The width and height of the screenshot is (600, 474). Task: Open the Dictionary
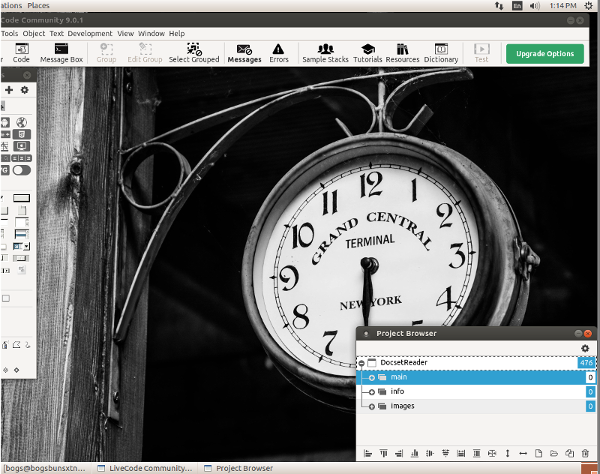(x=441, y=53)
